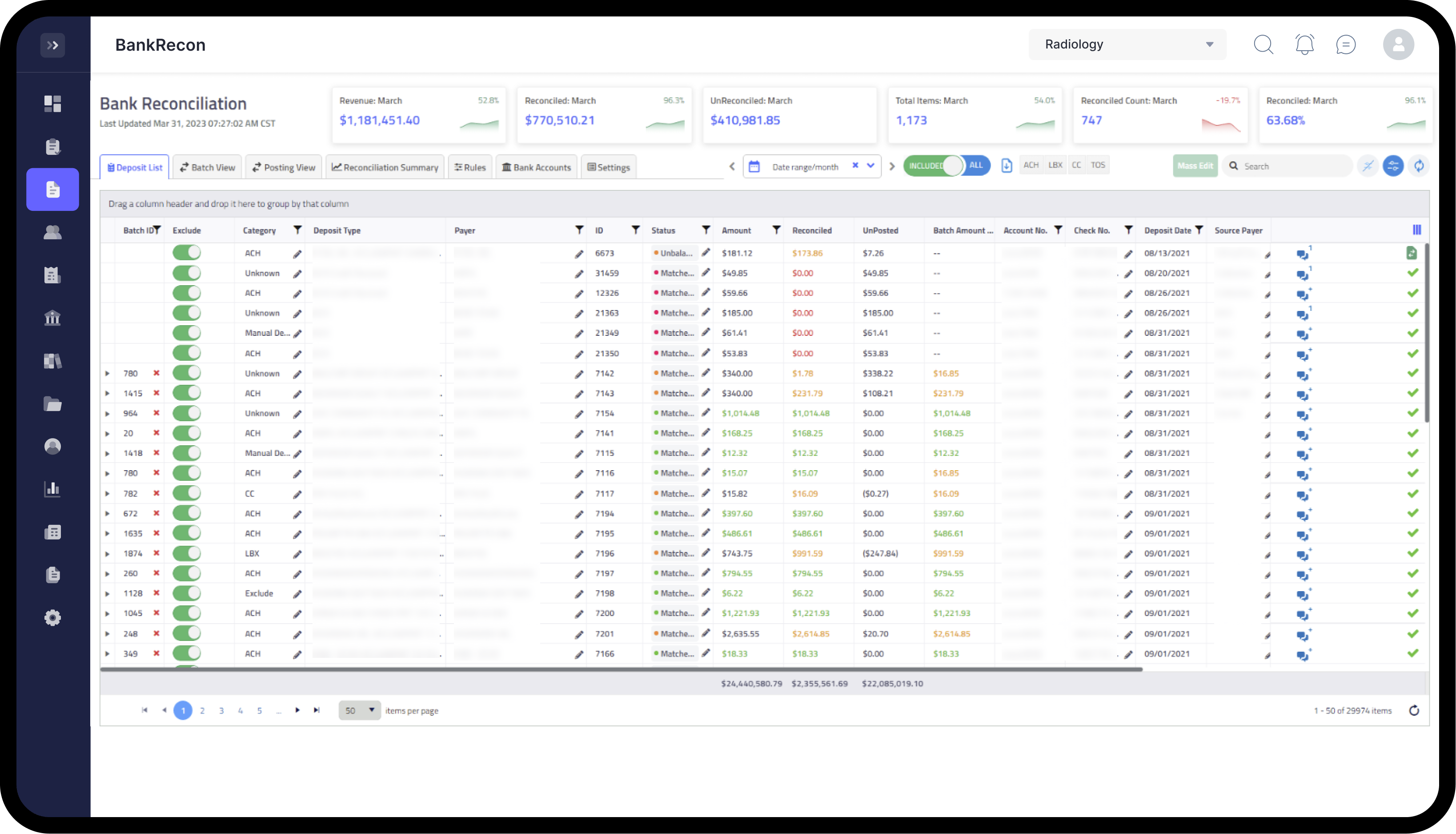Screen dimensions: 1456x834
Task: Open the column chooser icon
Action: tap(1416, 230)
